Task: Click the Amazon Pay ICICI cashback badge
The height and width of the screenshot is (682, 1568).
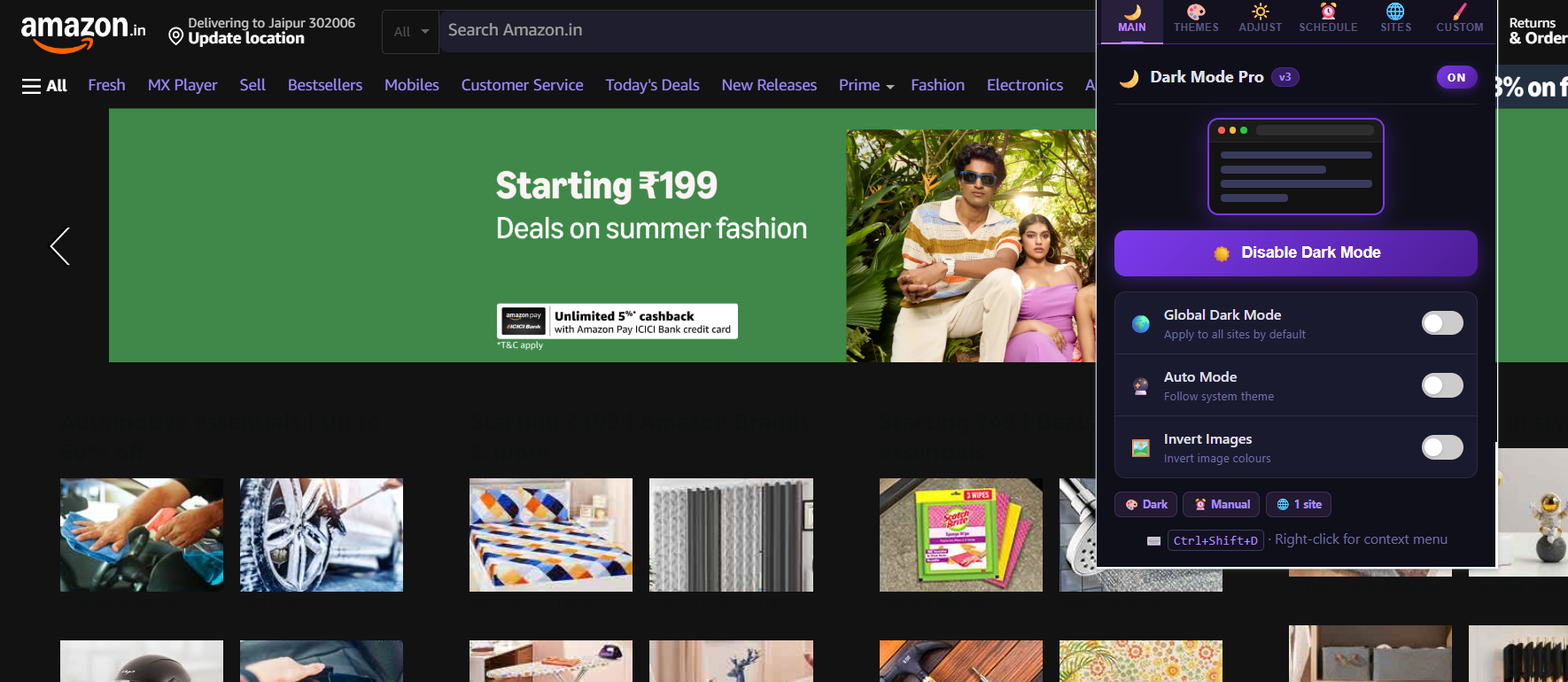Action: pos(617,322)
